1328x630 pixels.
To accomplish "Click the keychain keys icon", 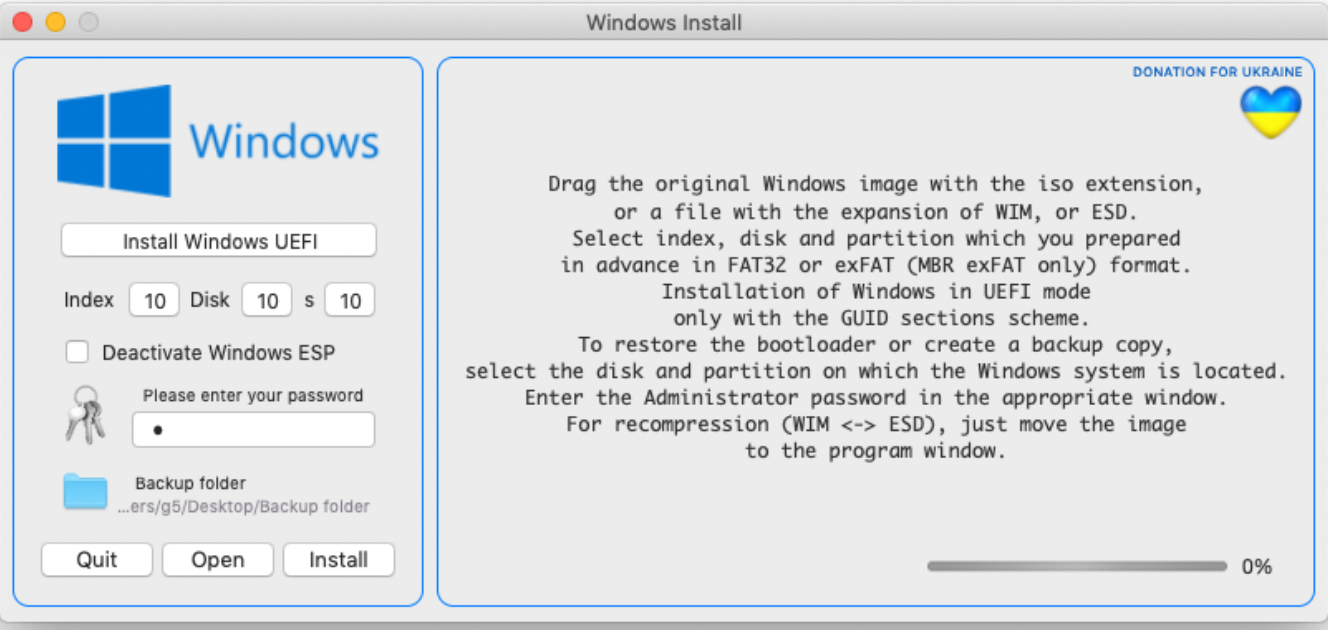I will click(86, 414).
